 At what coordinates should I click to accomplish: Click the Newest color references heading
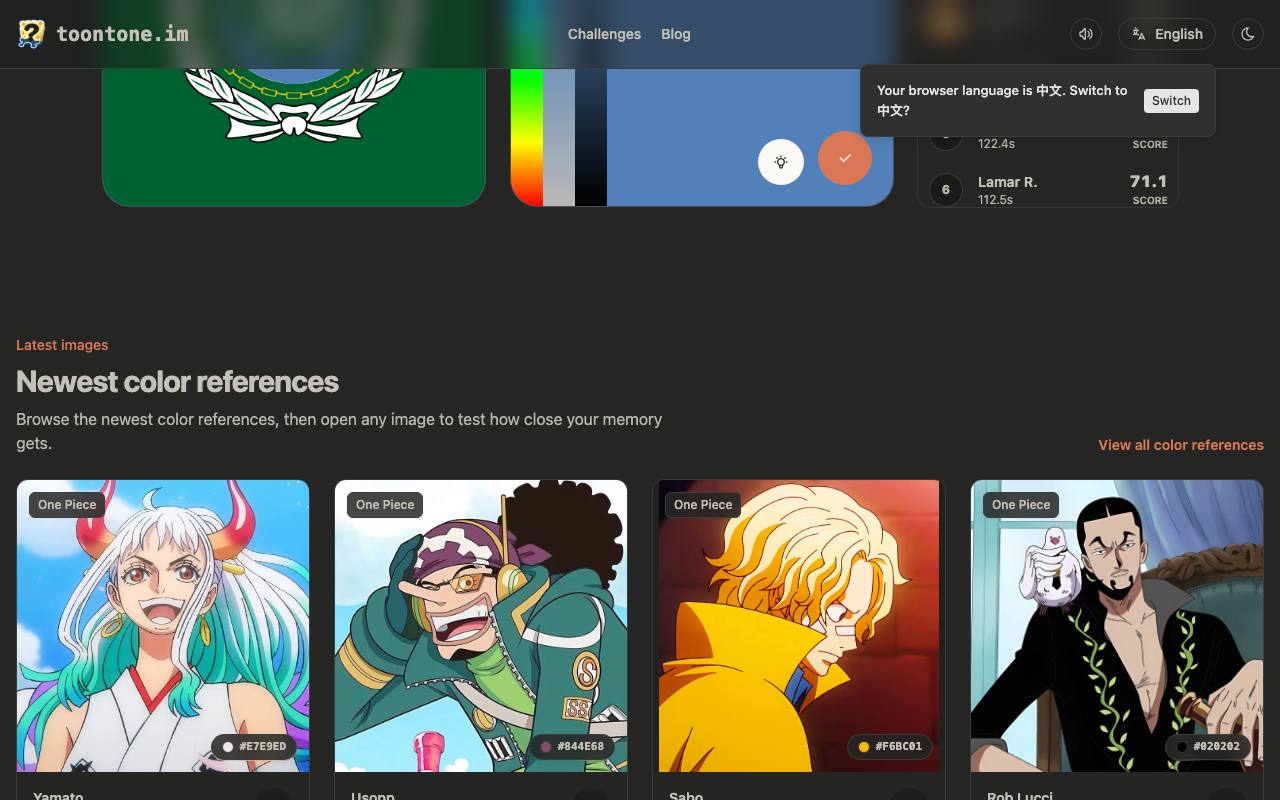(x=177, y=382)
